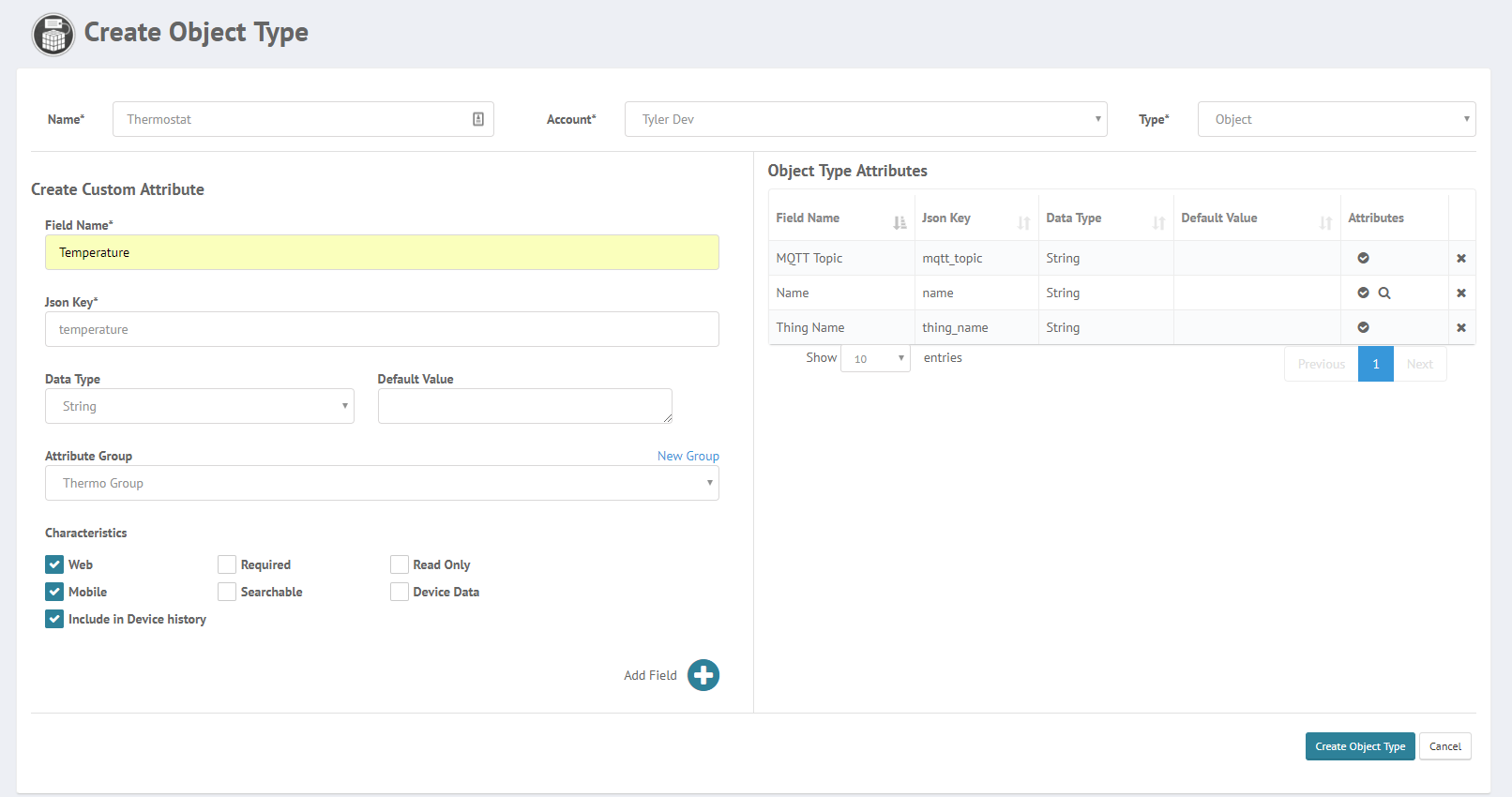
Task: Click the Add Field plus icon
Action: coord(703,675)
